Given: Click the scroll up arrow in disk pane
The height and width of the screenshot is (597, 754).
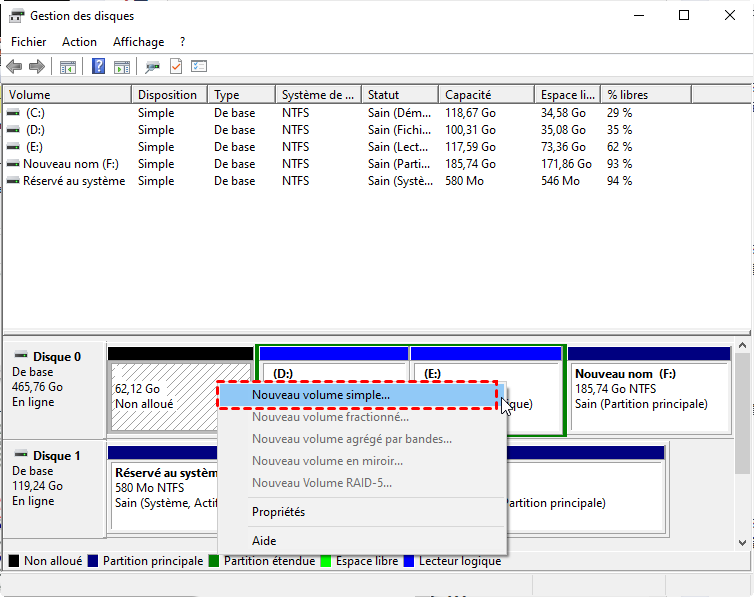Looking at the screenshot, I should [742, 346].
